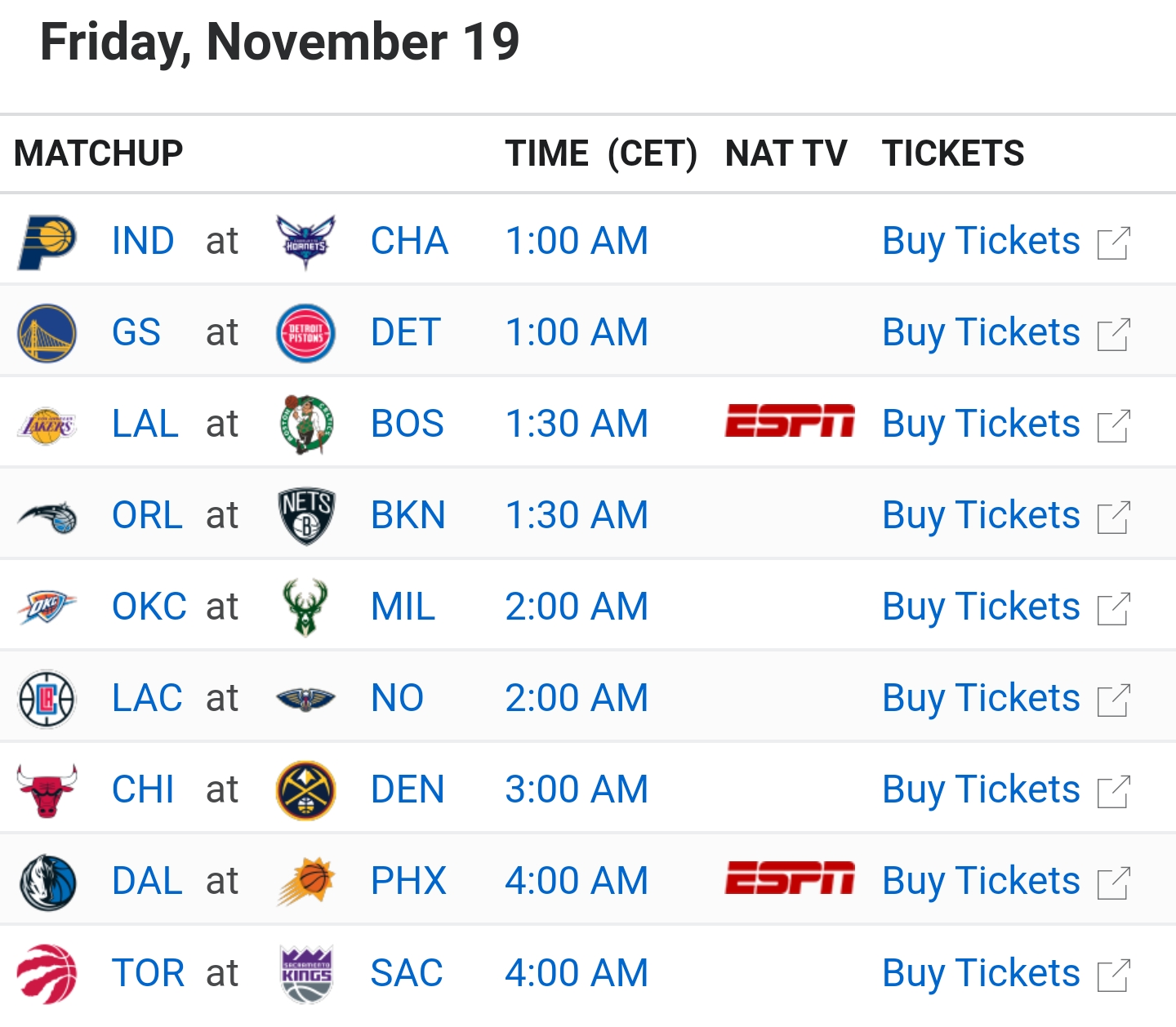
Task: Select the Golden State Warriors logo
Action: tap(47, 334)
